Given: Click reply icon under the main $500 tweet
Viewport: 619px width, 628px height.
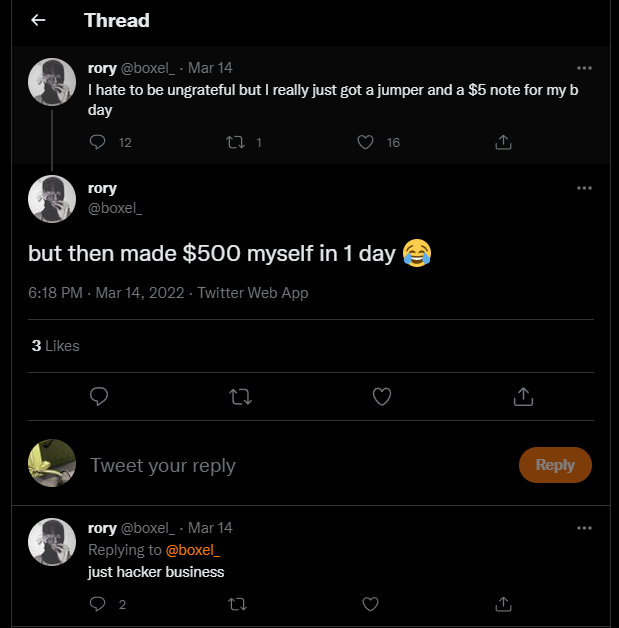Looking at the screenshot, I should tap(99, 397).
